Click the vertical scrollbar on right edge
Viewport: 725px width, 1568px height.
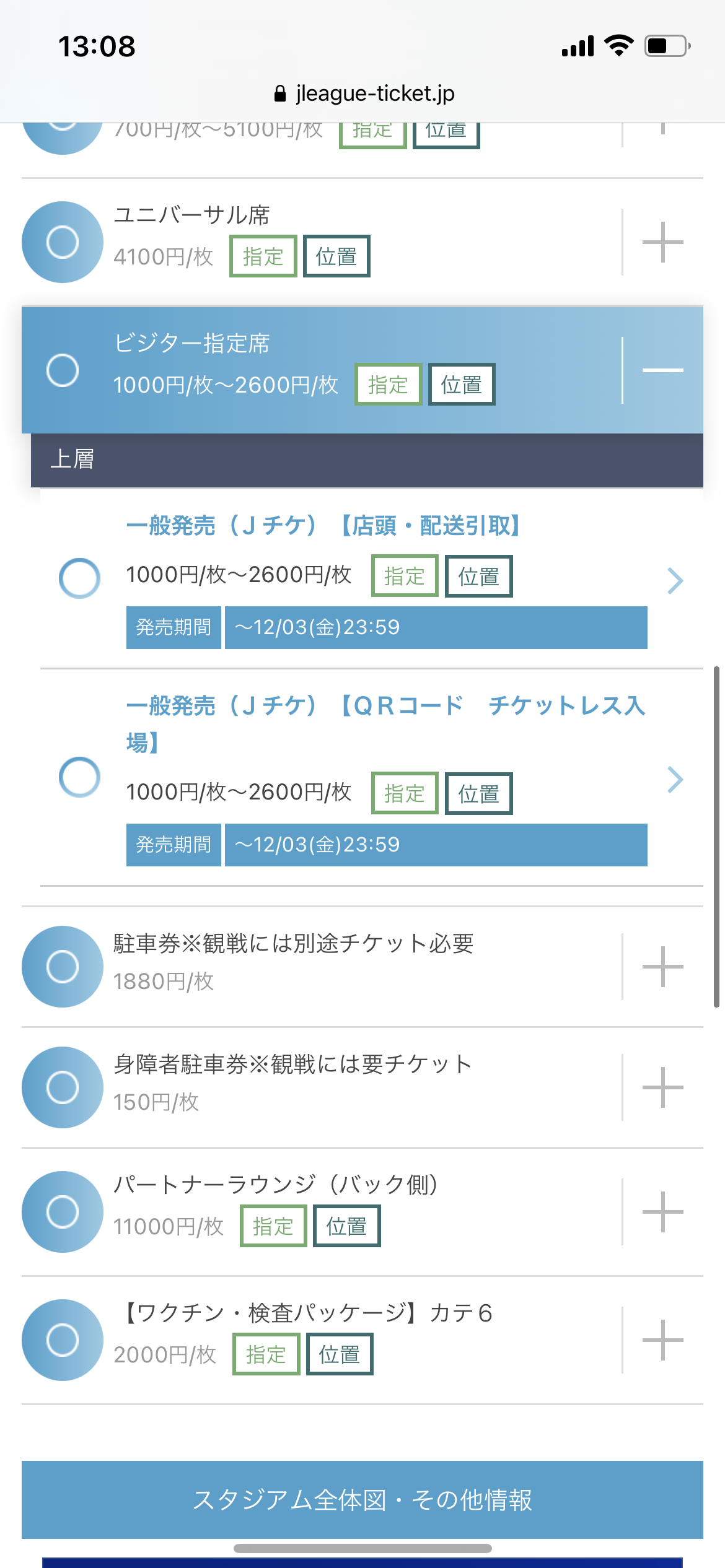716,836
